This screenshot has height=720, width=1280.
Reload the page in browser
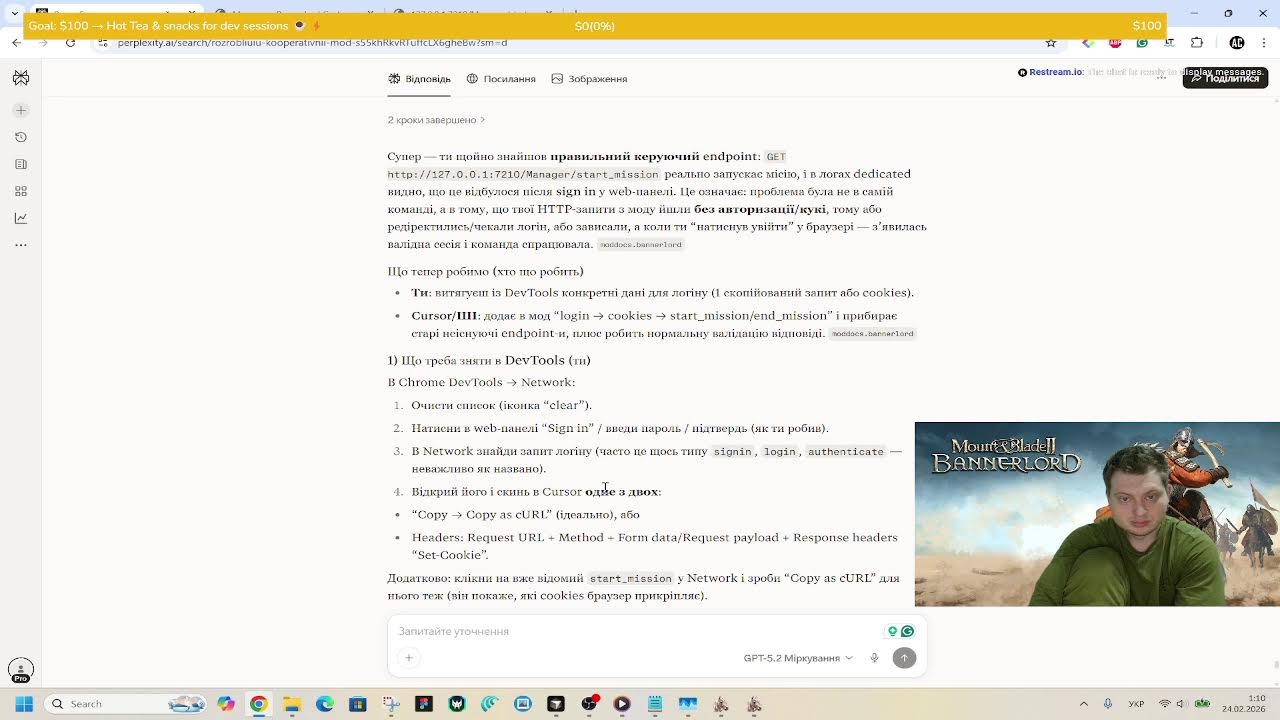click(x=70, y=43)
